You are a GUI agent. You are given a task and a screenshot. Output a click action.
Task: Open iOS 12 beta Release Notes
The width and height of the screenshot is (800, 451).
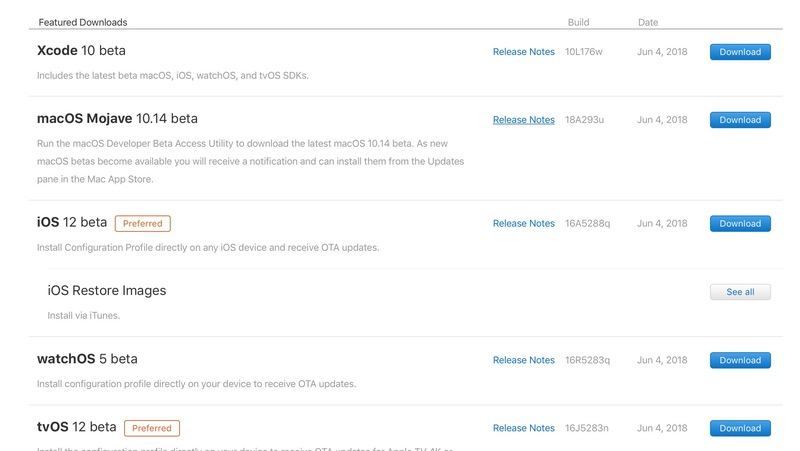click(523, 223)
